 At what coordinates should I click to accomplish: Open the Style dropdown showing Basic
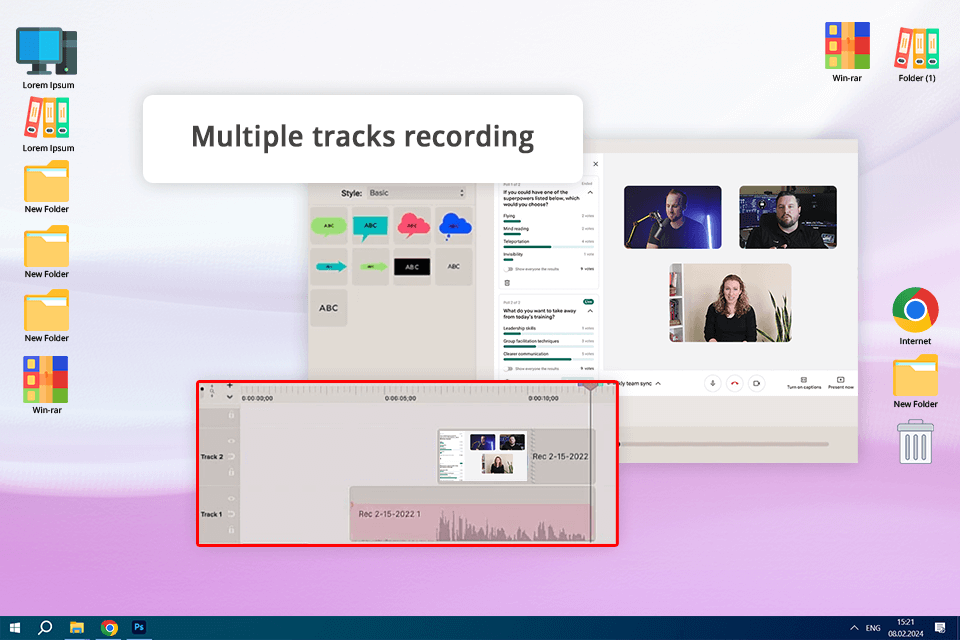(x=416, y=193)
